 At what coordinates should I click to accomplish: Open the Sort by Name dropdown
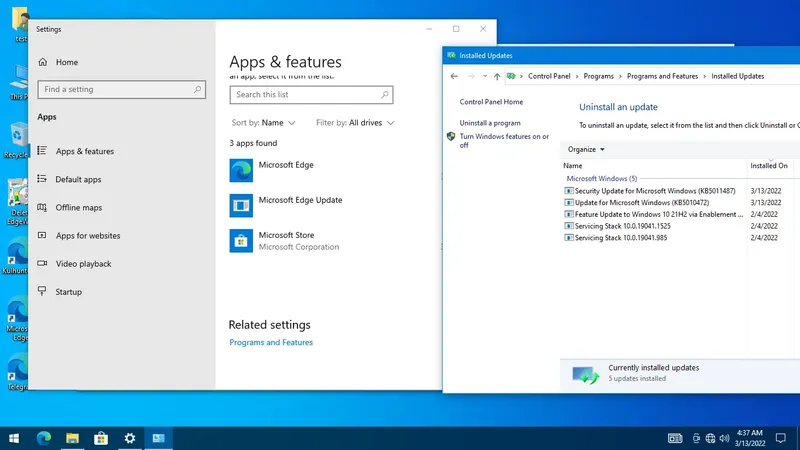pos(263,122)
